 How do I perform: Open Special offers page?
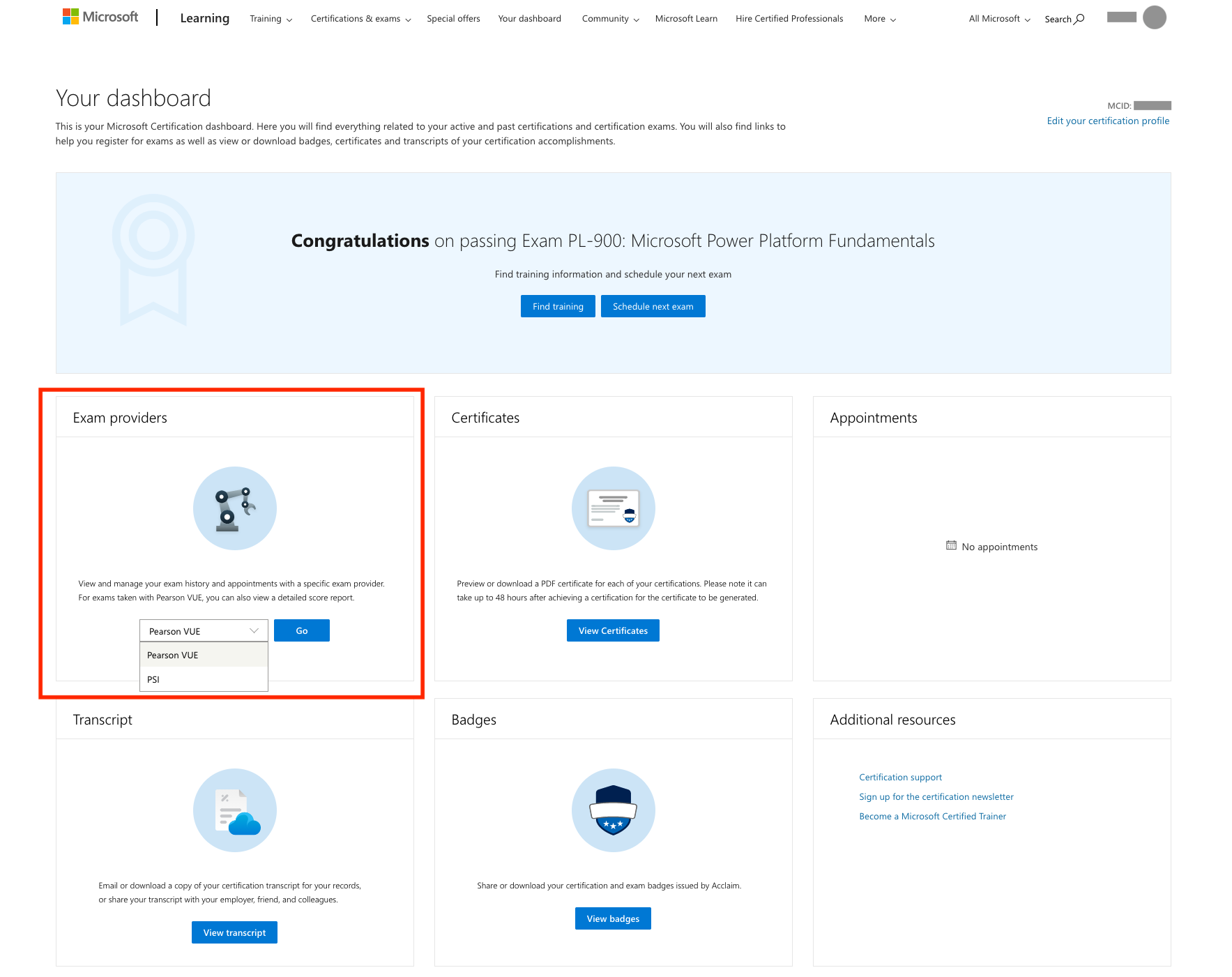(x=453, y=19)
